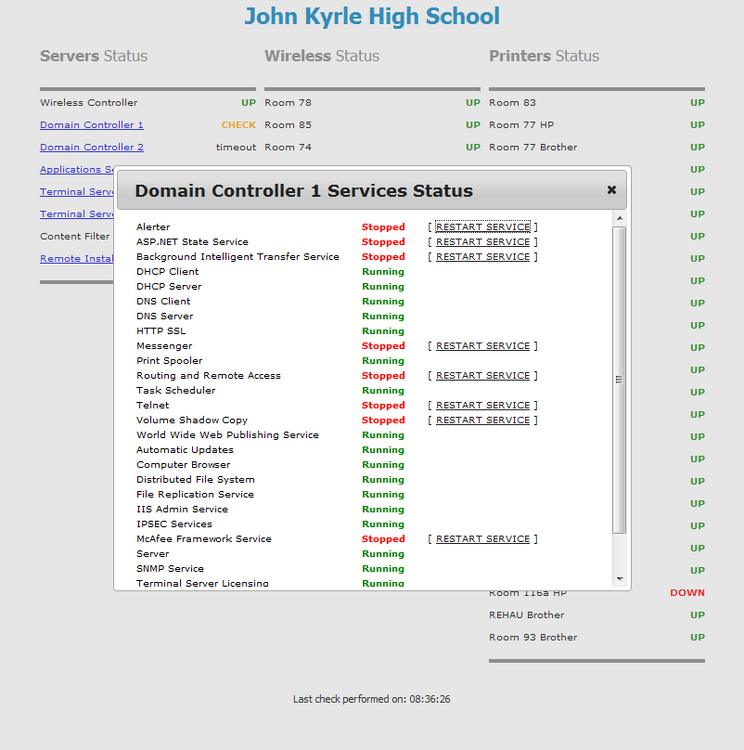This screenshot has height=750, width=744.
Task: Restart the Telnet service
Action: (x=483, y=405)
